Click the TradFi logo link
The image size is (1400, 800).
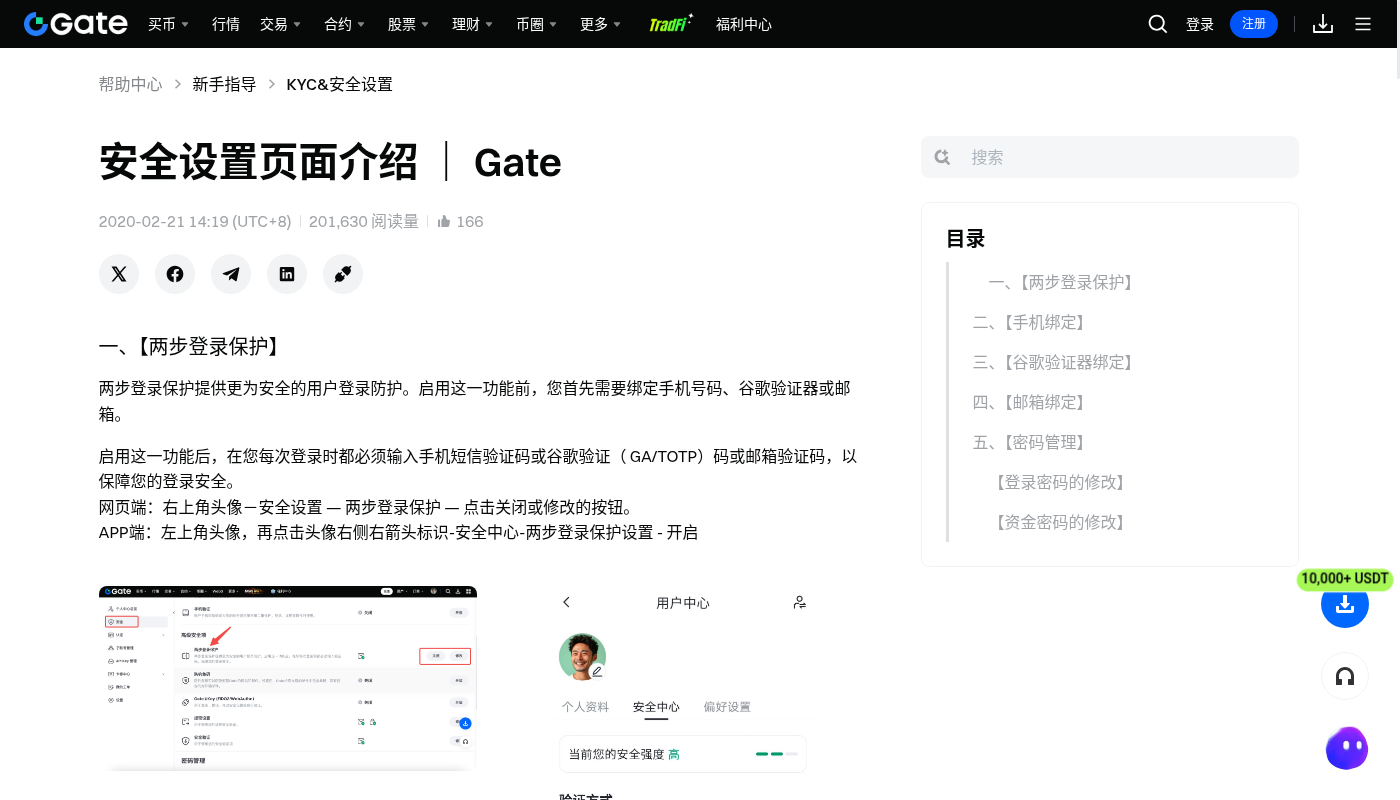pyautogui.click(x=671, y=24)
